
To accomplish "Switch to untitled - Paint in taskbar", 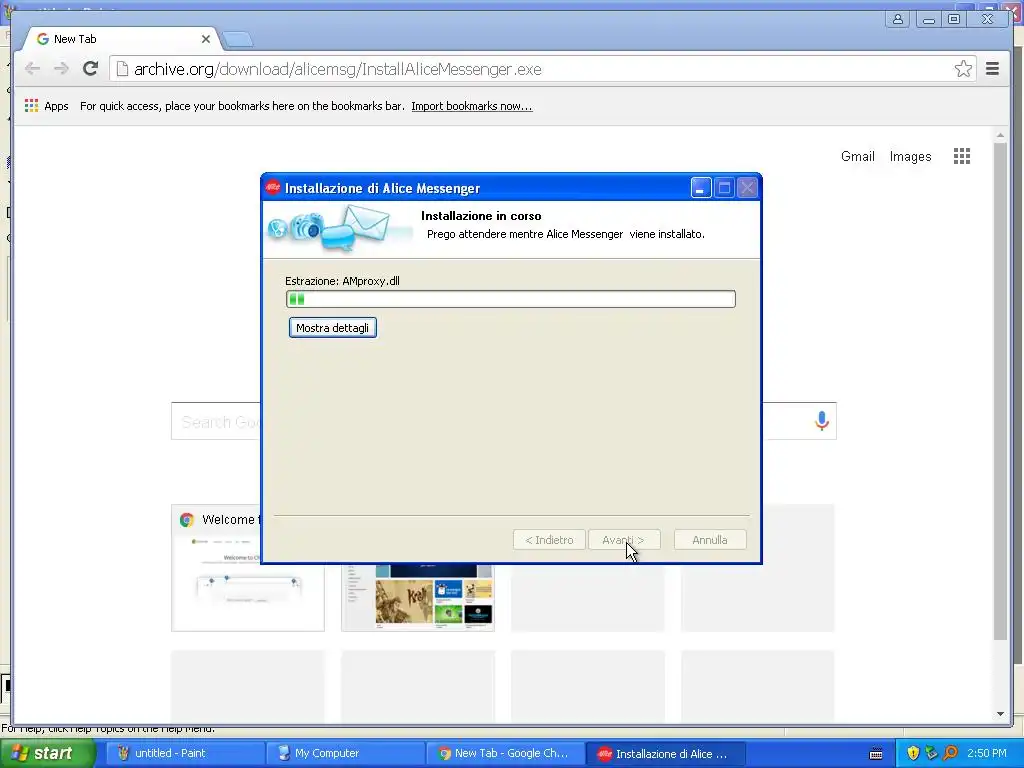I will [183, 753].
